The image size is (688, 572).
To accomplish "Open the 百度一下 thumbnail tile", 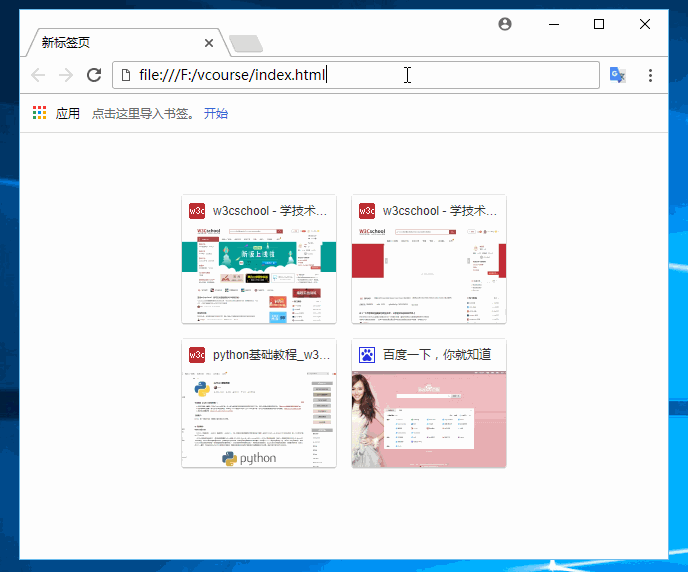I will point(429,415).
